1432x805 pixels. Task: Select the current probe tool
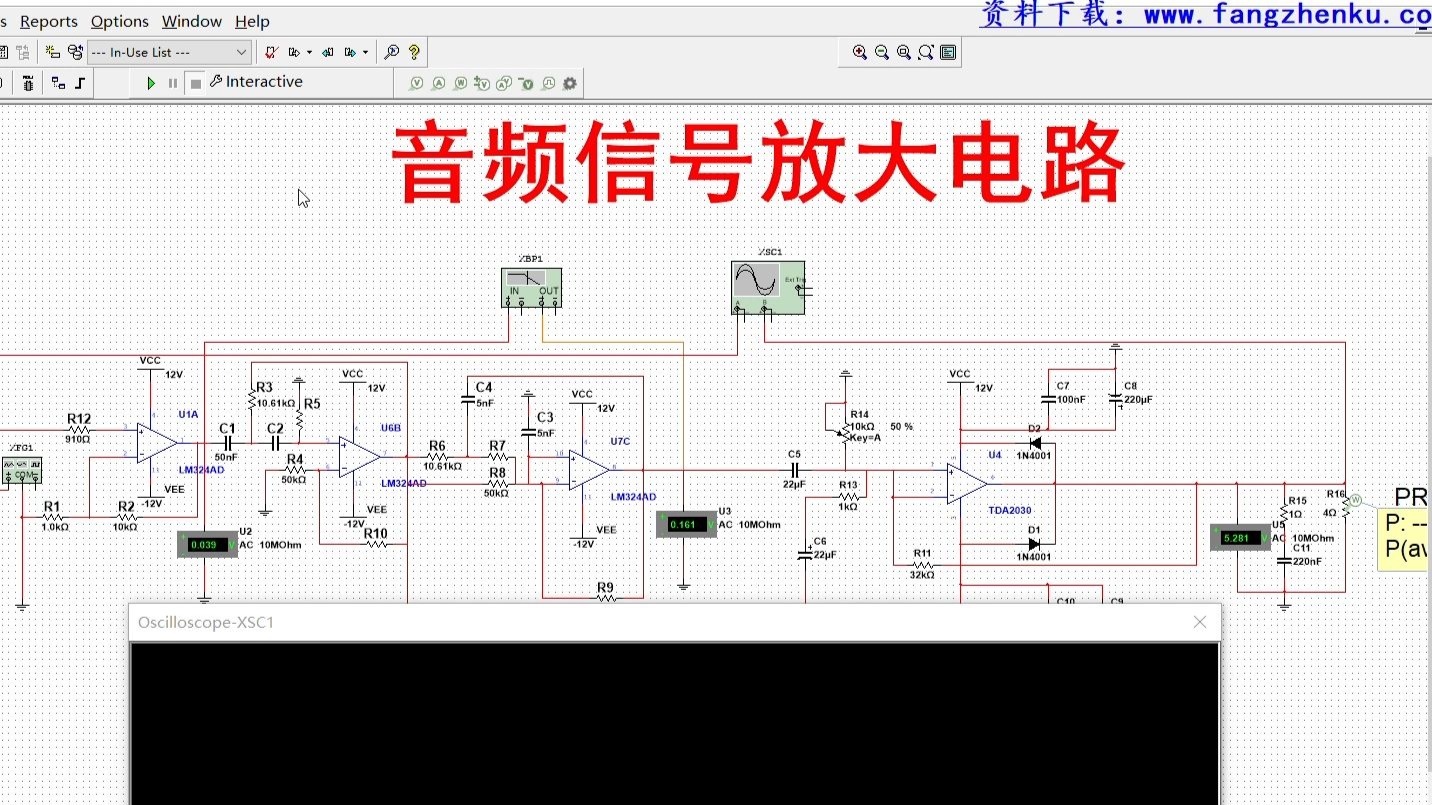pos(440,83)
